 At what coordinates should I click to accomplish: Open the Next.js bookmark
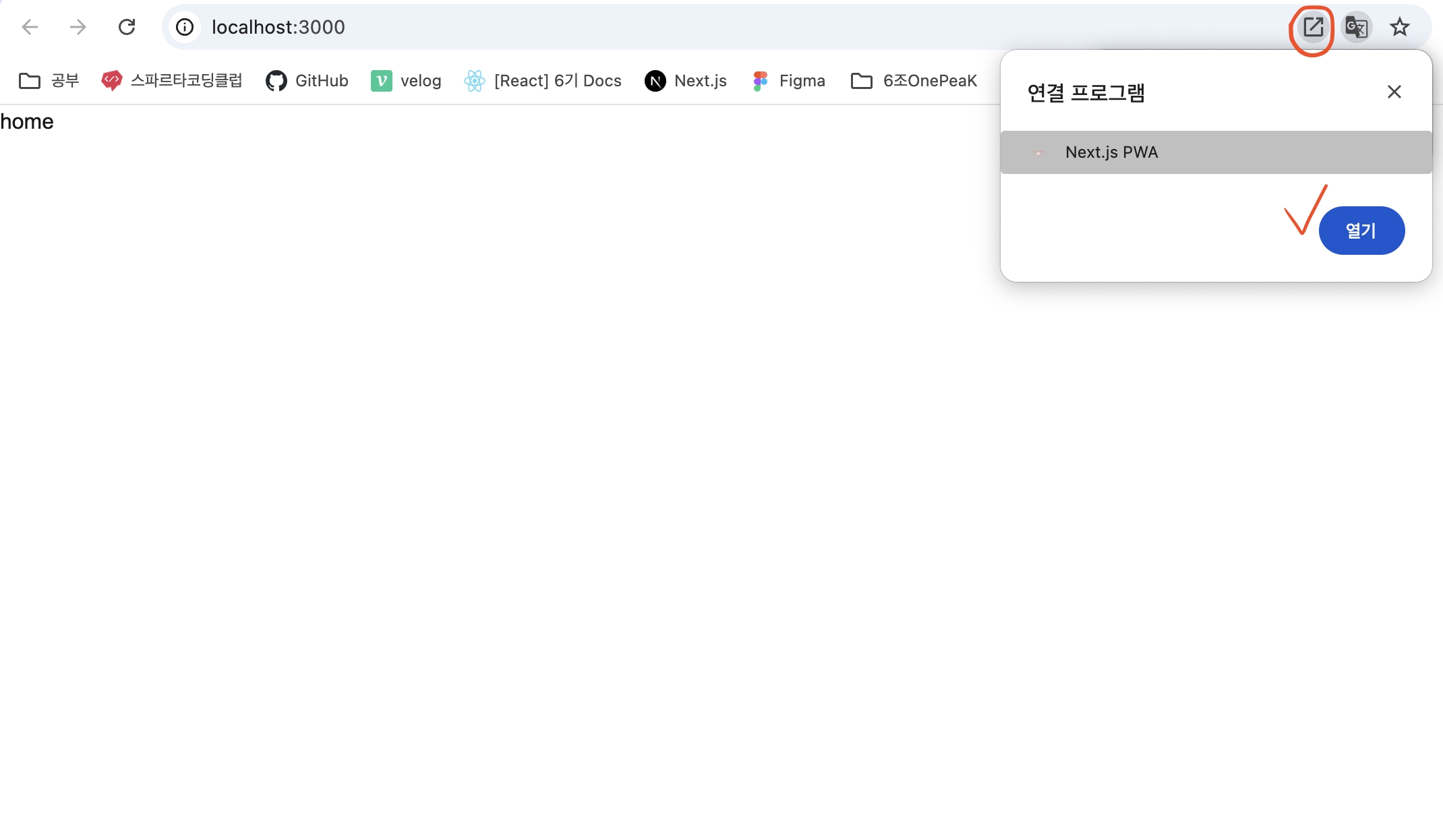click(686, 81)
